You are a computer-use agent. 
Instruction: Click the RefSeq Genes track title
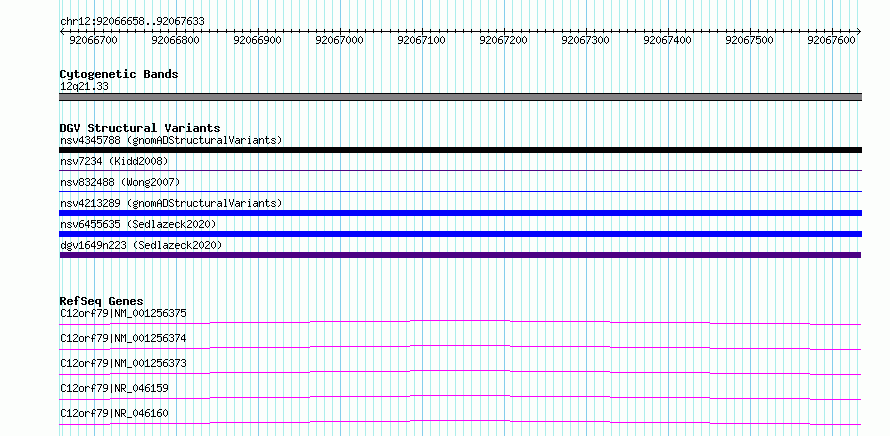[x=102, y=301]
